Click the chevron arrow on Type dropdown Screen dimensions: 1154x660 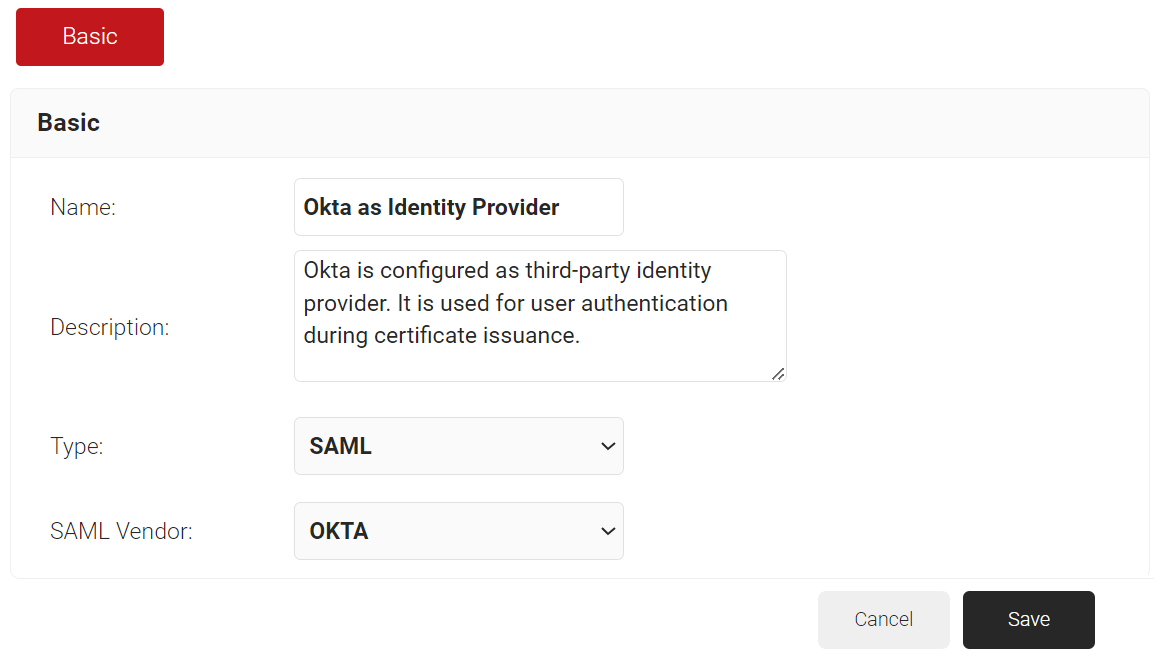click(x=607, y=446)
